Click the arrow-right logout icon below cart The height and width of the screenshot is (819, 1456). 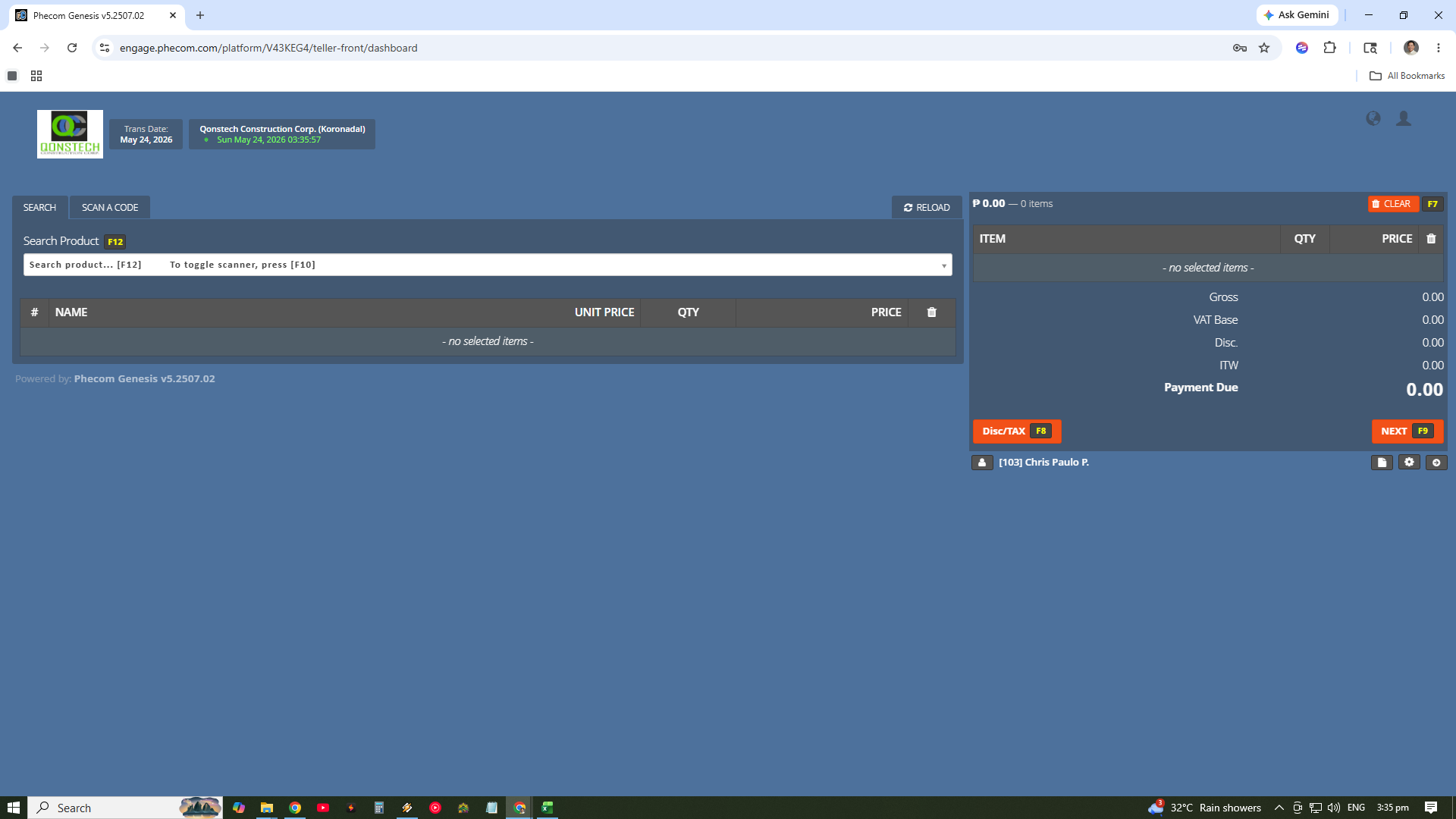1436,463
